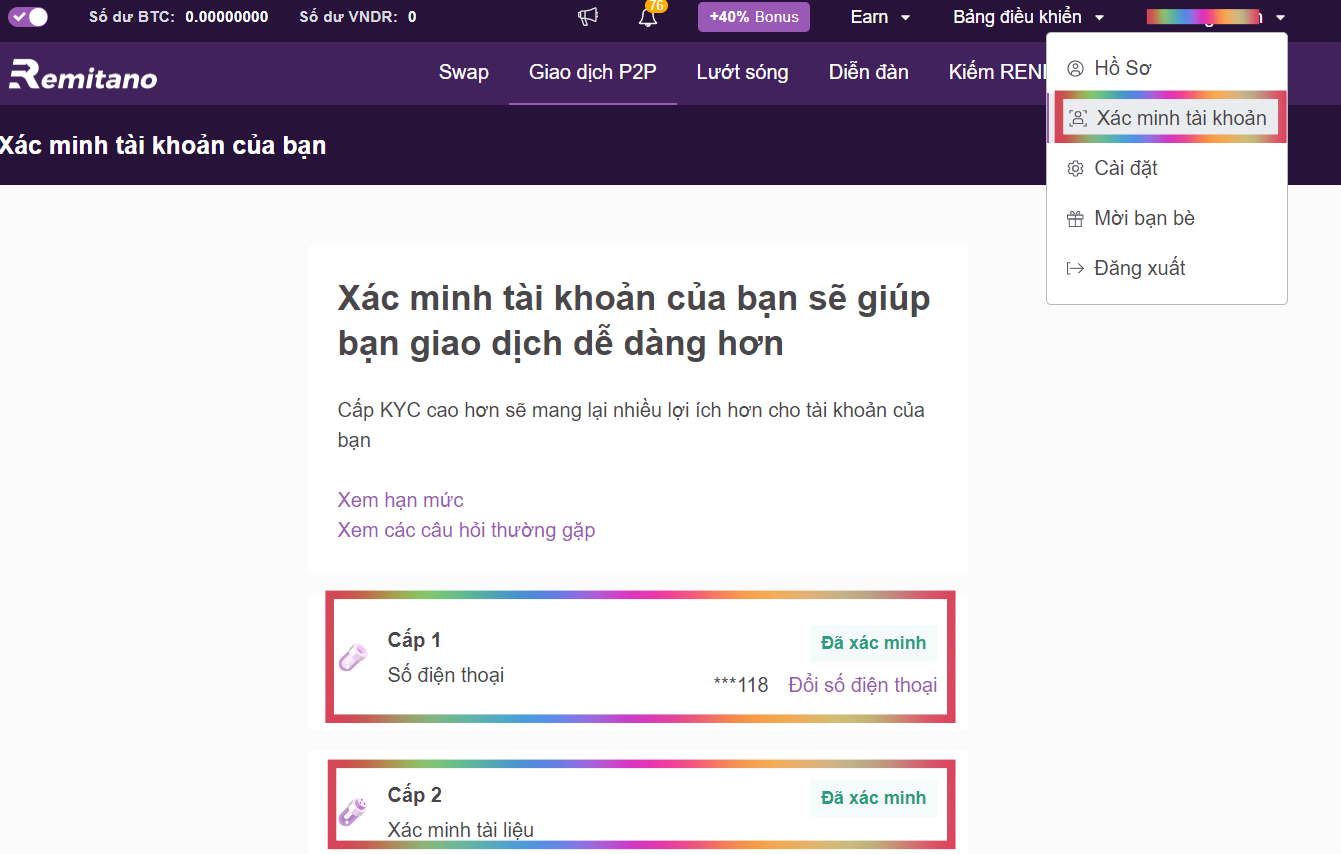The image size is (1341, 854).
Task: Click the notification count badge 76
Action: (657, 6)
